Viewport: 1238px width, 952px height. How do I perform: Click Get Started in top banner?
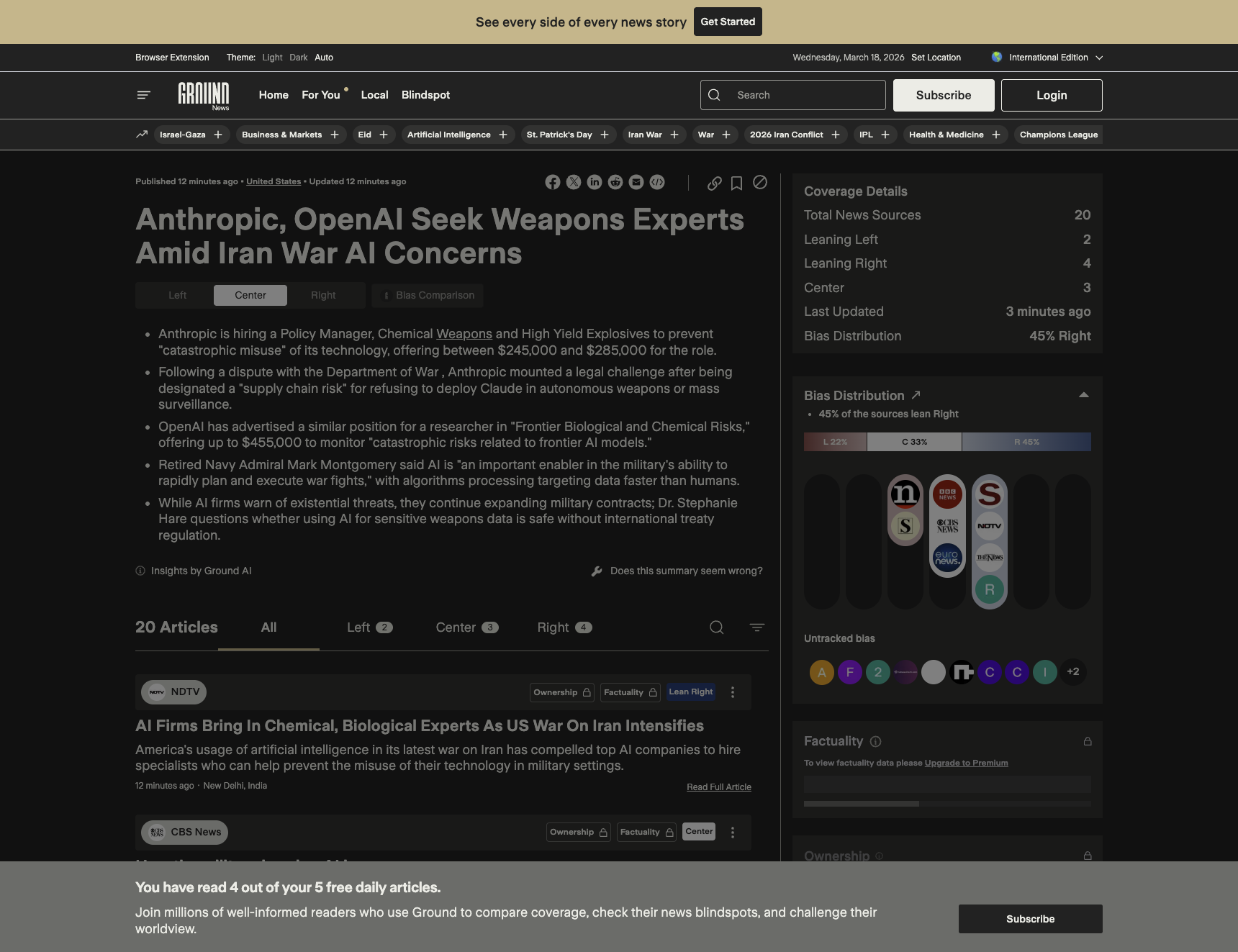(728, 22)
